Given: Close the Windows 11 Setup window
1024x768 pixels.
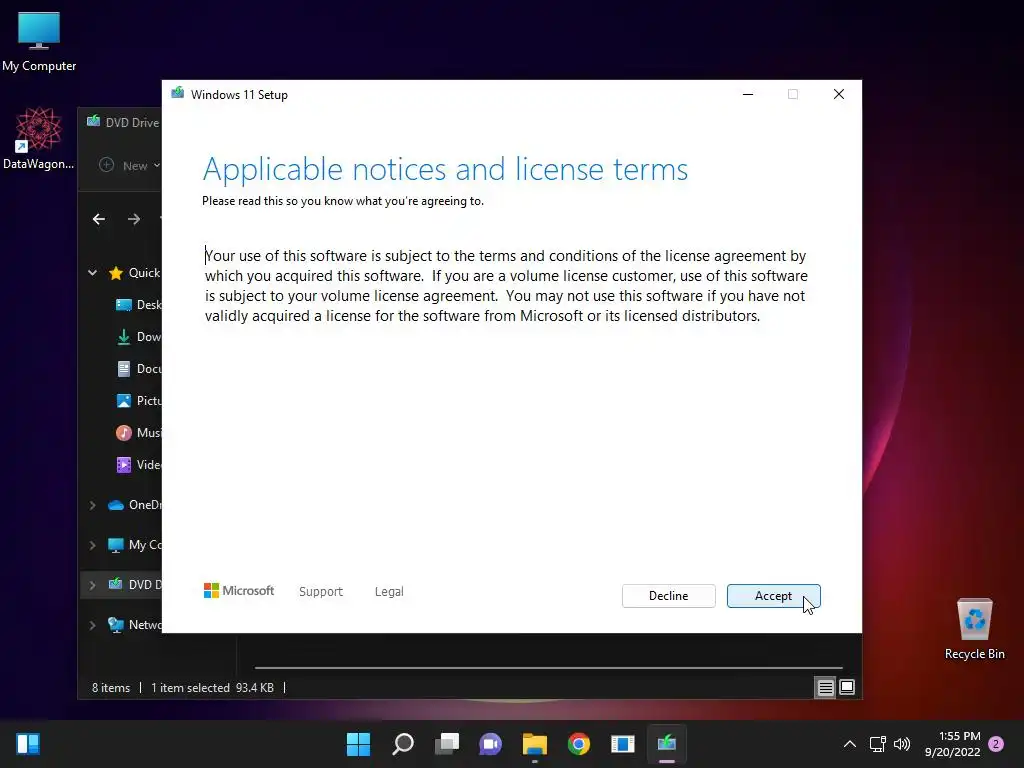Looking at the screenshot, I should click(839, 94).
